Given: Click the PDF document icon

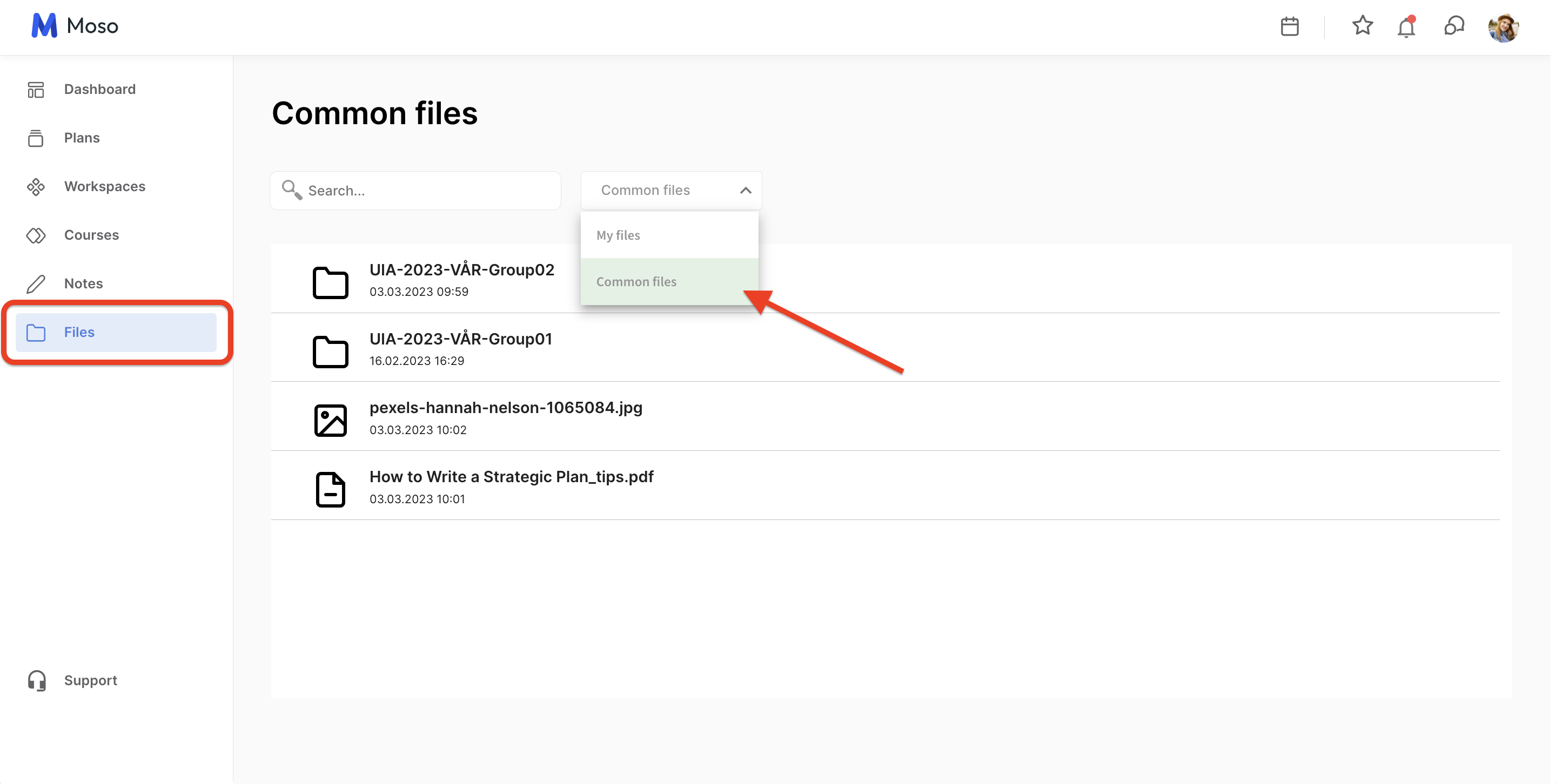Looking at the screenshot, I should pyautogui.click(x=331, y=489).
